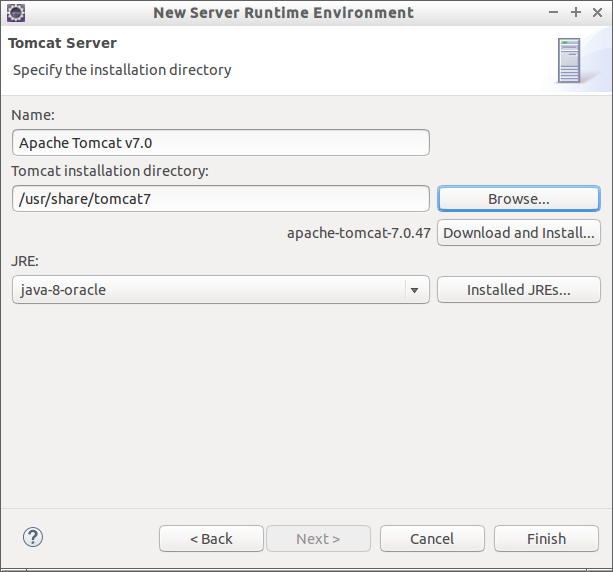Screen dimensions: 613x572
Task: Close the dialog with the X button
Action: click(x=597, y=13)
